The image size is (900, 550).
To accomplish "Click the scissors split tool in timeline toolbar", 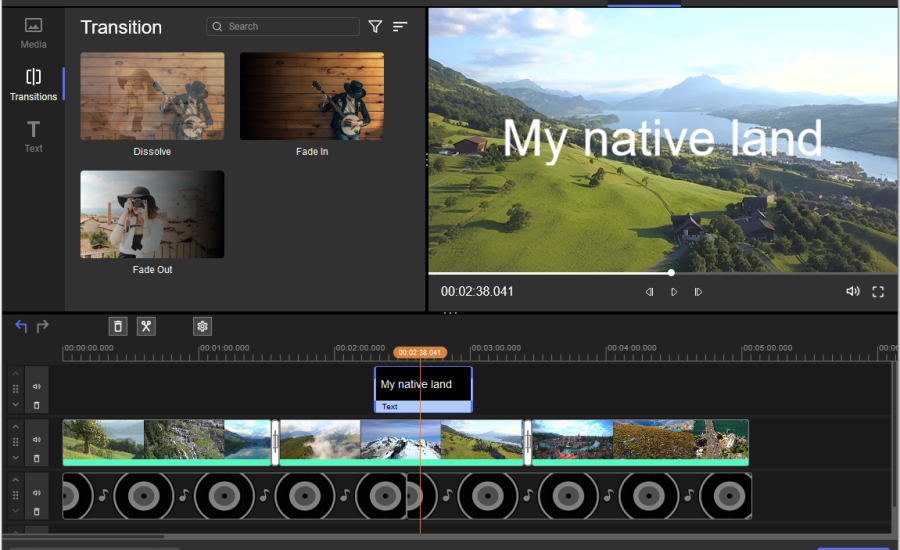I will pyautogui.click(x=146, y=326).
